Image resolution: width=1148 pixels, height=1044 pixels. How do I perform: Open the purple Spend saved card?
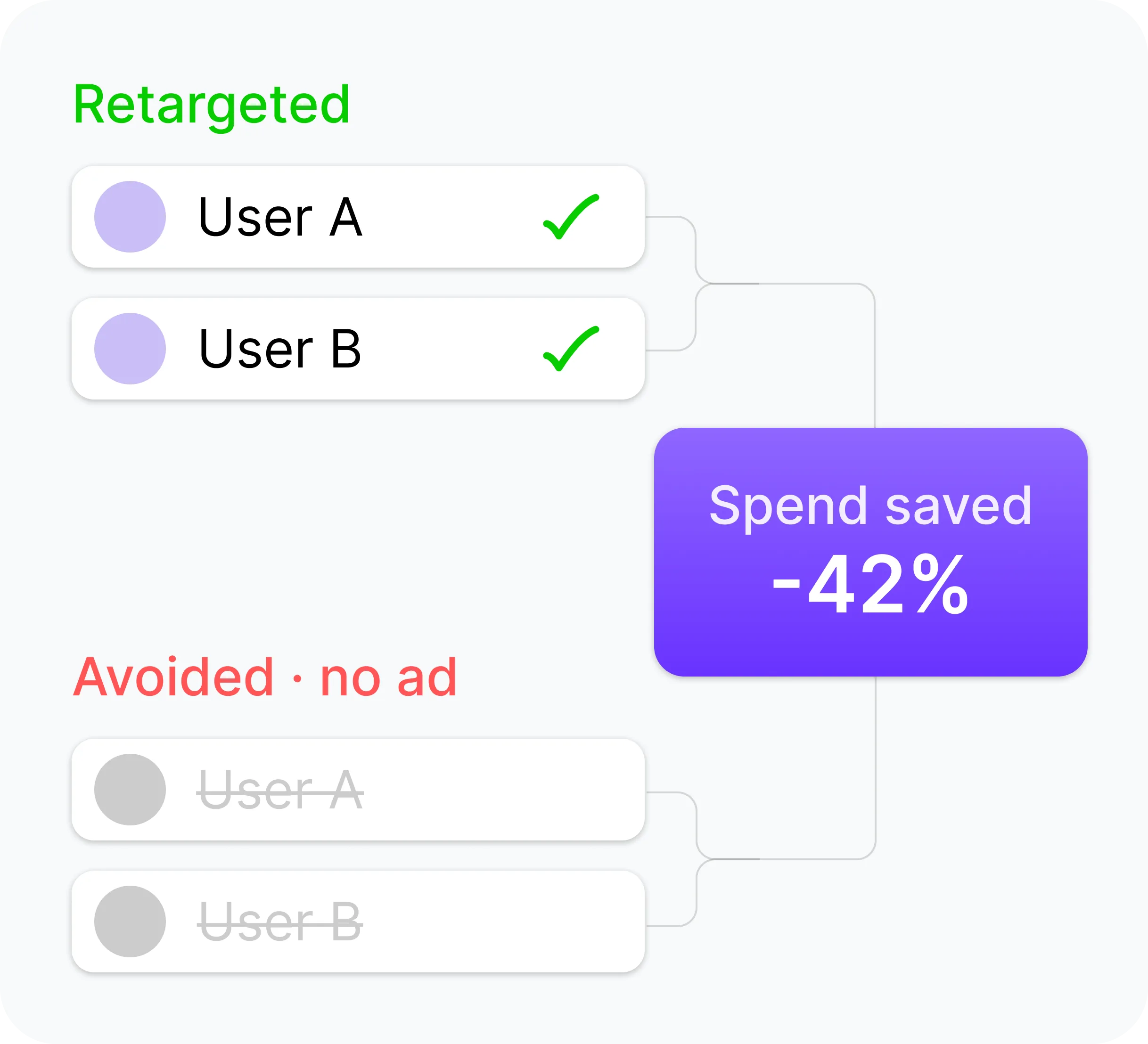pyautogui.click(x=871, y=552)
